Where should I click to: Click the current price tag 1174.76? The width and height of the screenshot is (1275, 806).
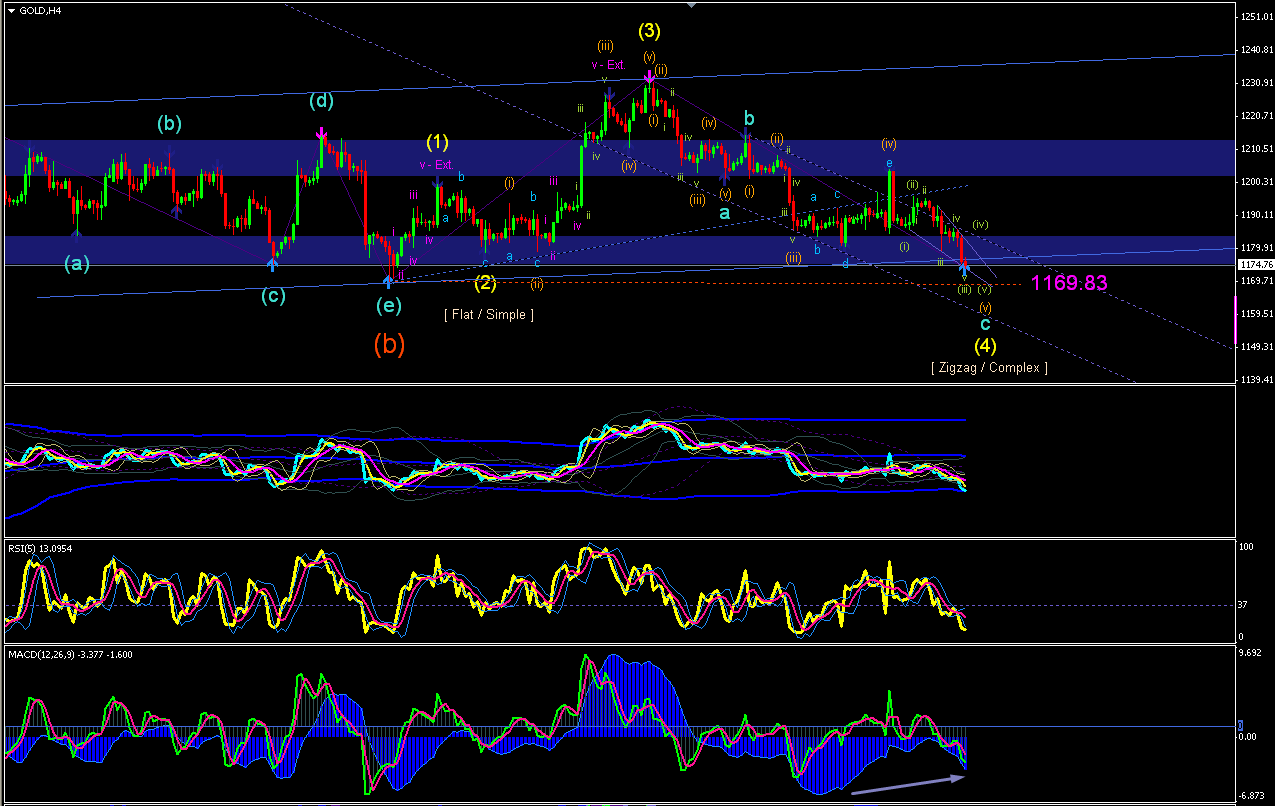[1255, 265]
